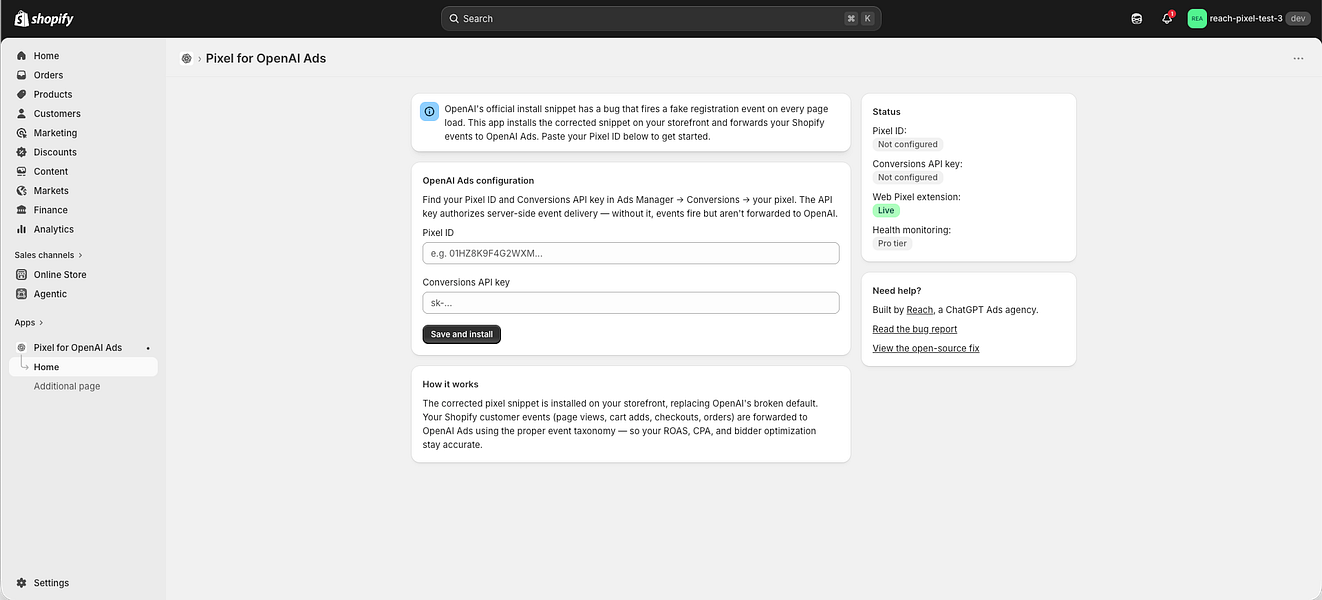1322x600 pixels.
Task: Open the Analytics bar chart icon
Action: click(x=21, y=229)
